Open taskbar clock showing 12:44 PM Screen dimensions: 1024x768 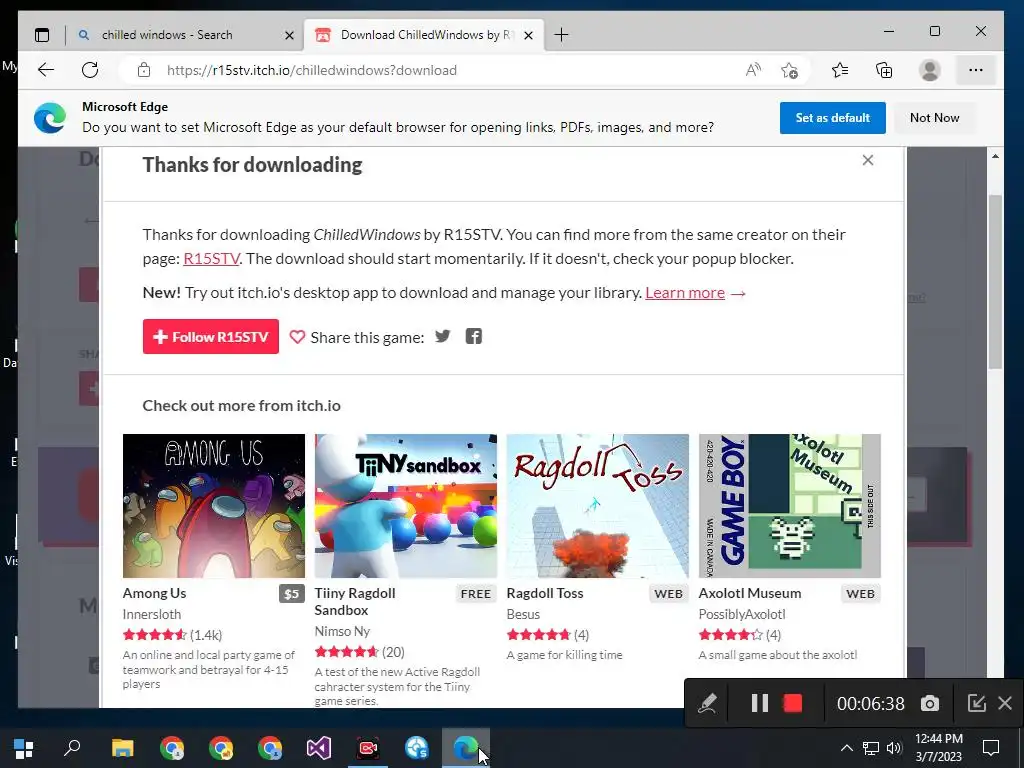(938, 748)
